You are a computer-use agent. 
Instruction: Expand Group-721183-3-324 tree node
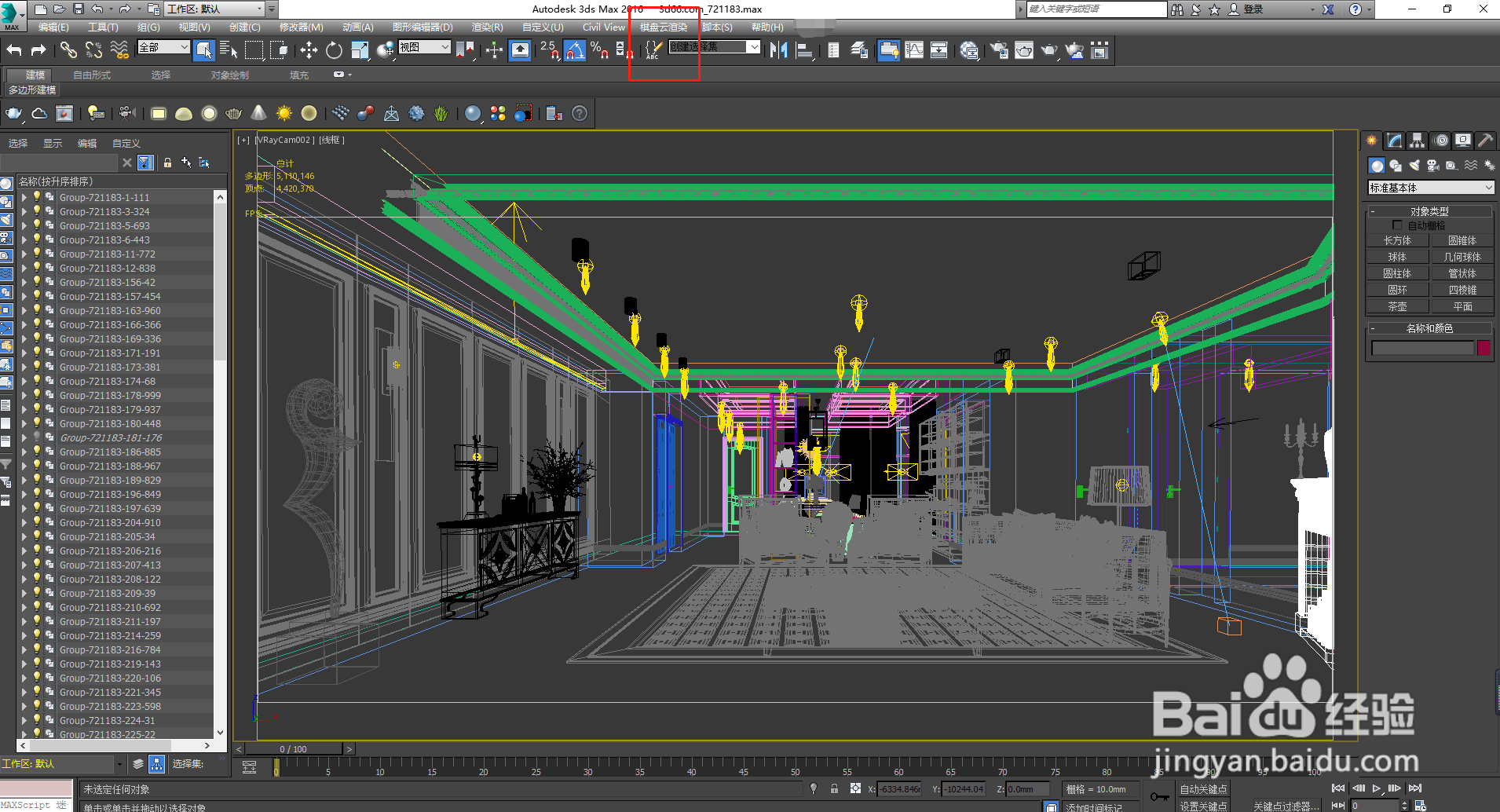click(x=24, y=211)
